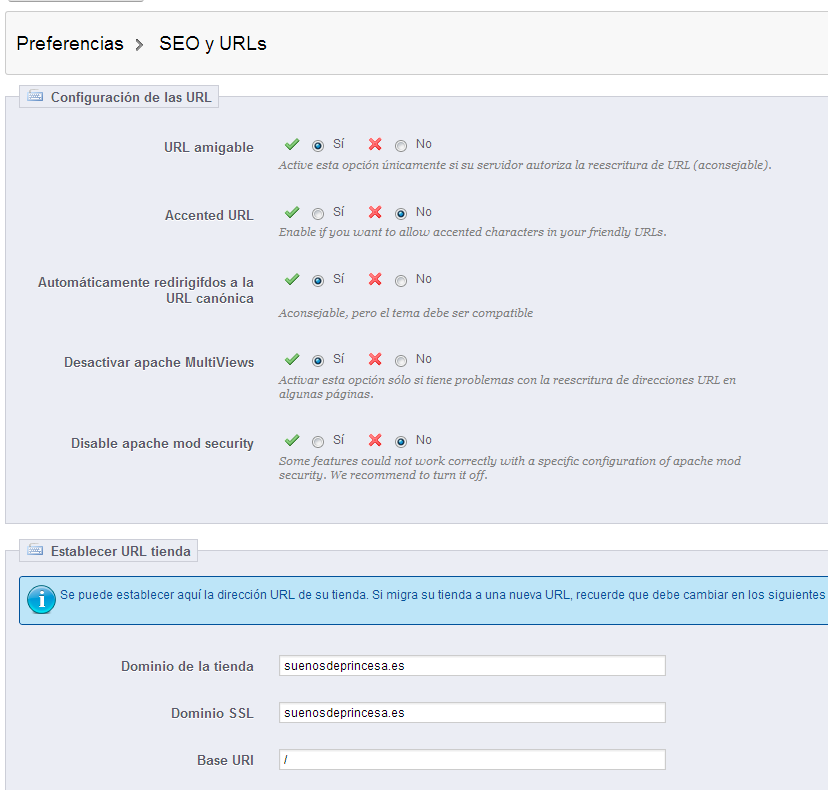Click the breadcrumb arrow after Preferencias
This screenshot has width=828, height=790.
pos(139,45)
